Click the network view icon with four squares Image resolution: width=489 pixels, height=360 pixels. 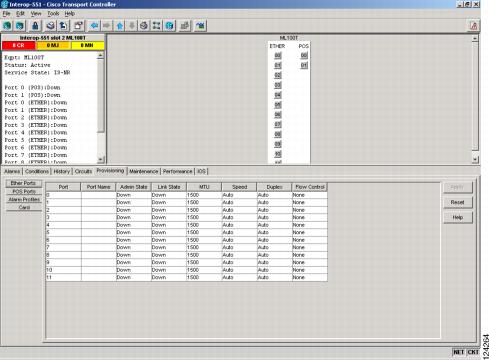click(x=156, y=26)
